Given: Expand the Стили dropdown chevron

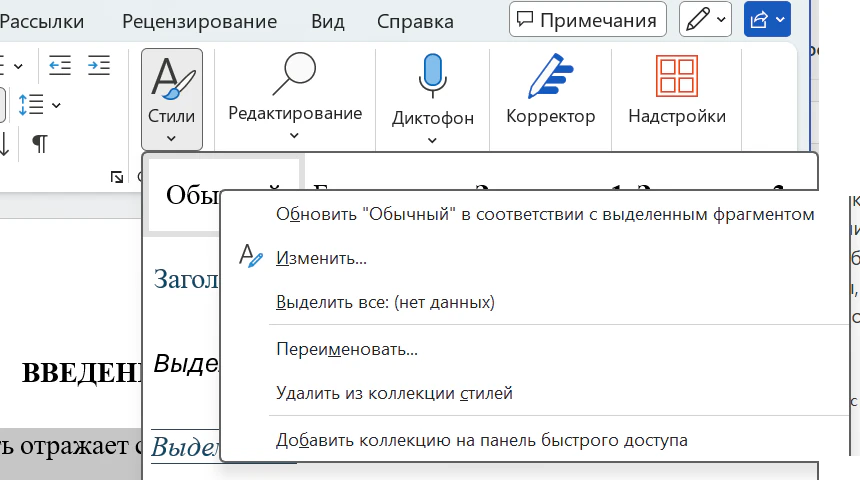Looking at the screenshot, I should tap(171, 138).
